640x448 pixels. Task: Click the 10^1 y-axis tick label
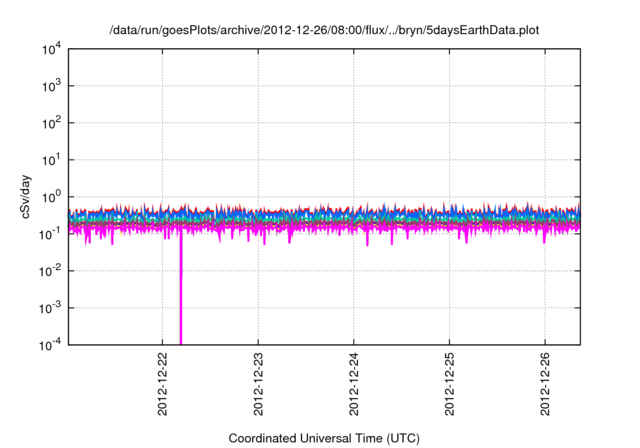(52, 160)
